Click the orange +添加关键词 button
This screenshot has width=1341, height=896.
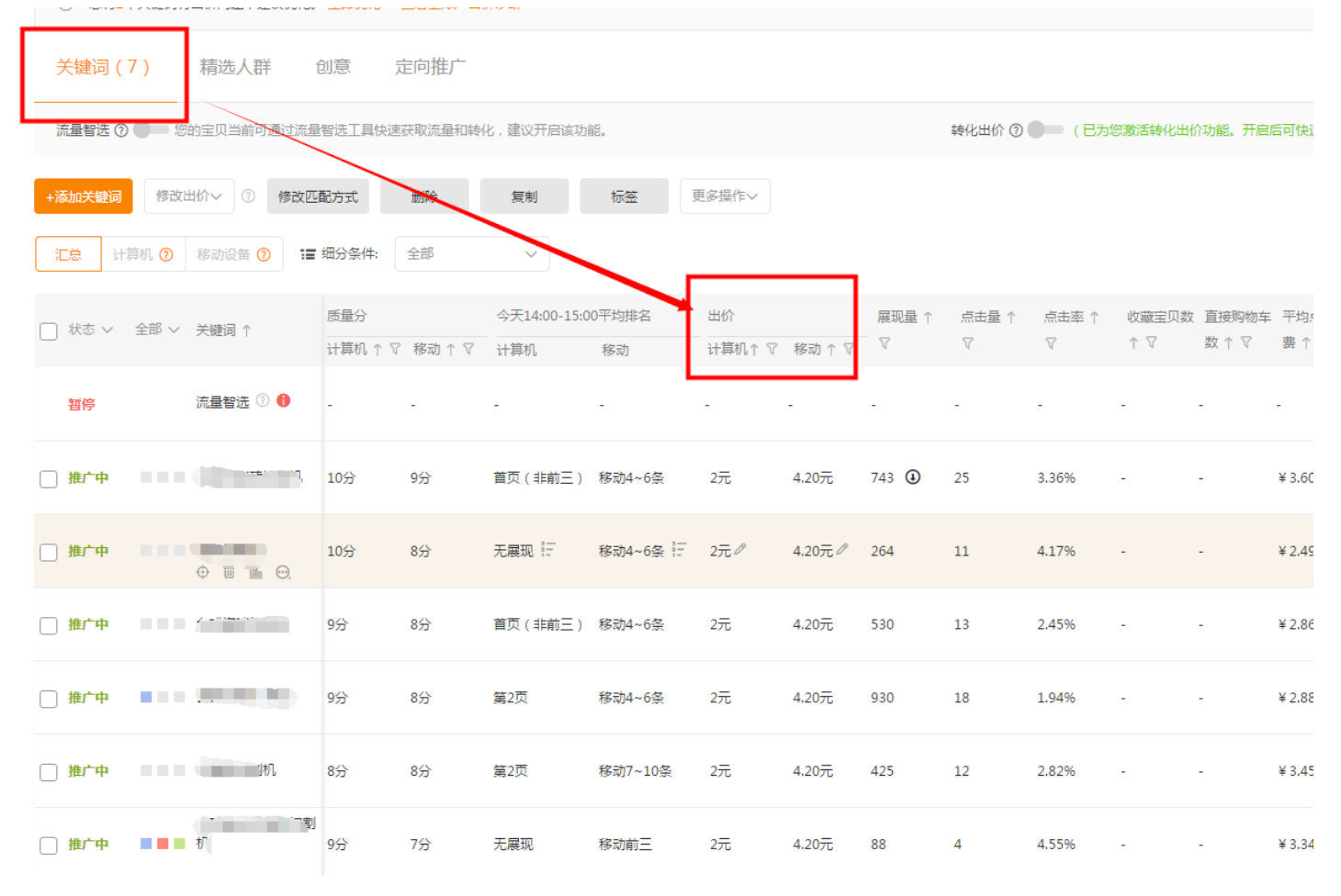pos(84,196)
